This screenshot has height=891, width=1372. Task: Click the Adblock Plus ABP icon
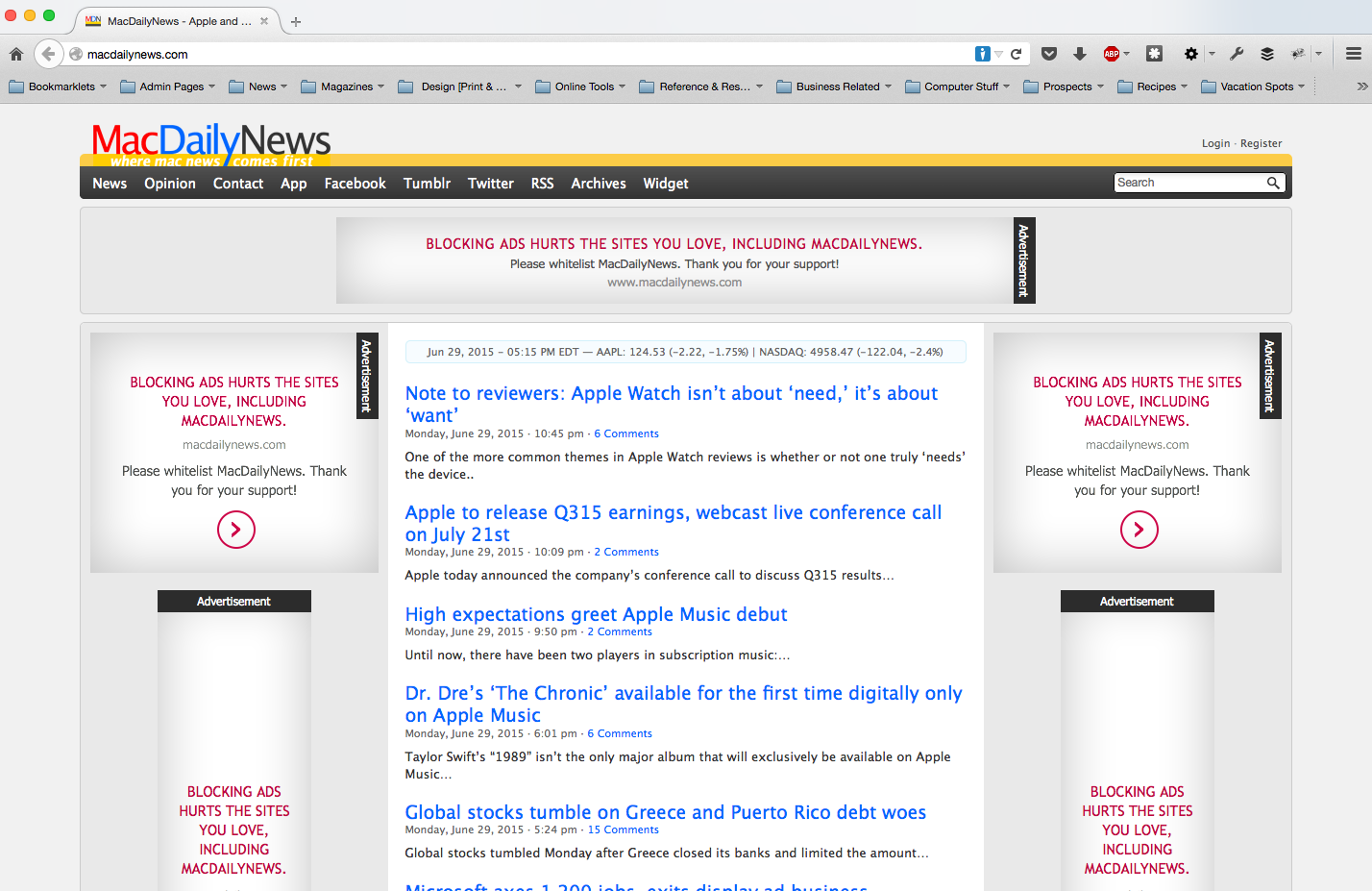click(1112, 54)
